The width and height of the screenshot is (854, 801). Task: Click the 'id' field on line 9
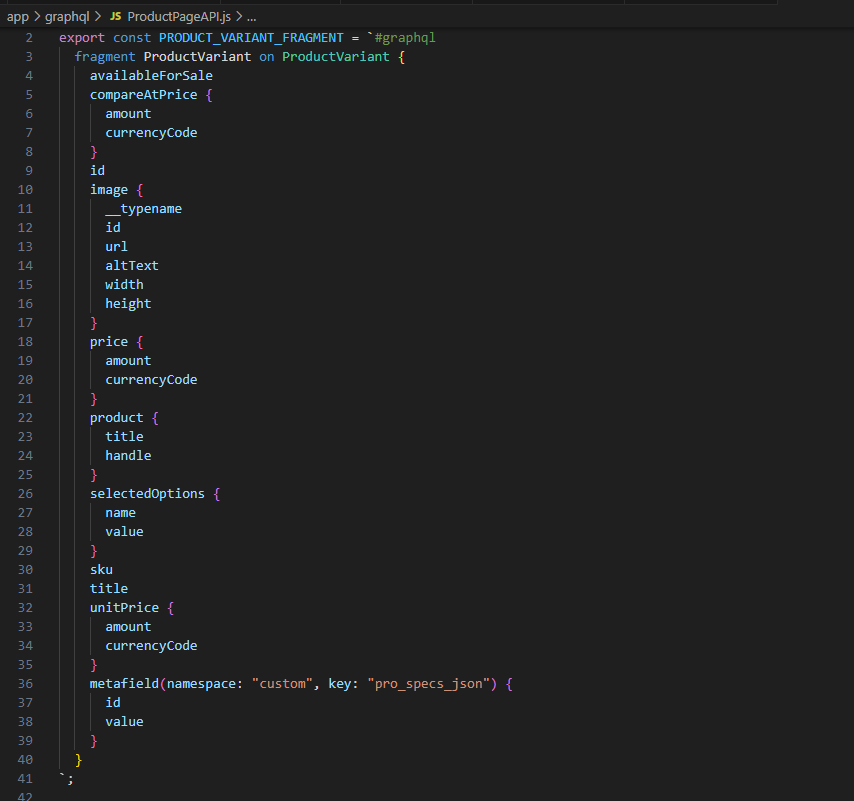97,170
